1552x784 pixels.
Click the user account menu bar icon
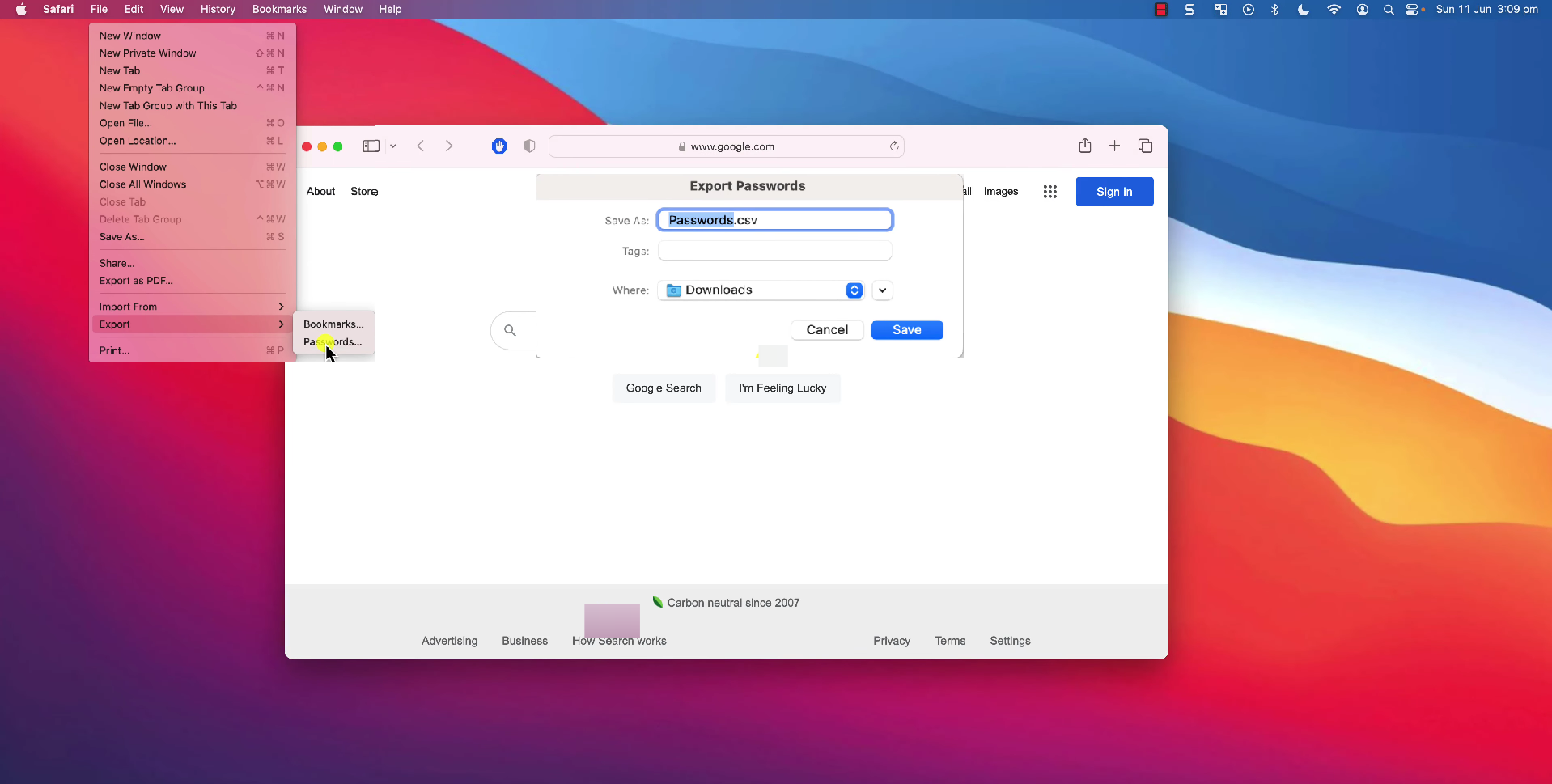click(1363, 10)
